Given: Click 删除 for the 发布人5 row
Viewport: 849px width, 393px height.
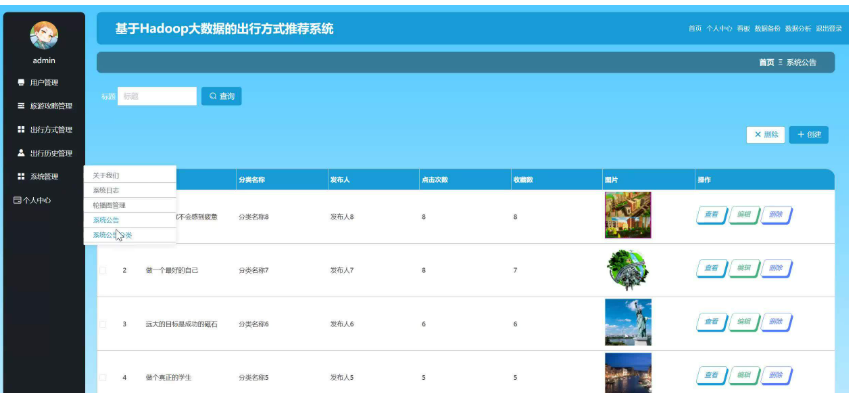Looking at the screenshot, I should coord(776,376).
